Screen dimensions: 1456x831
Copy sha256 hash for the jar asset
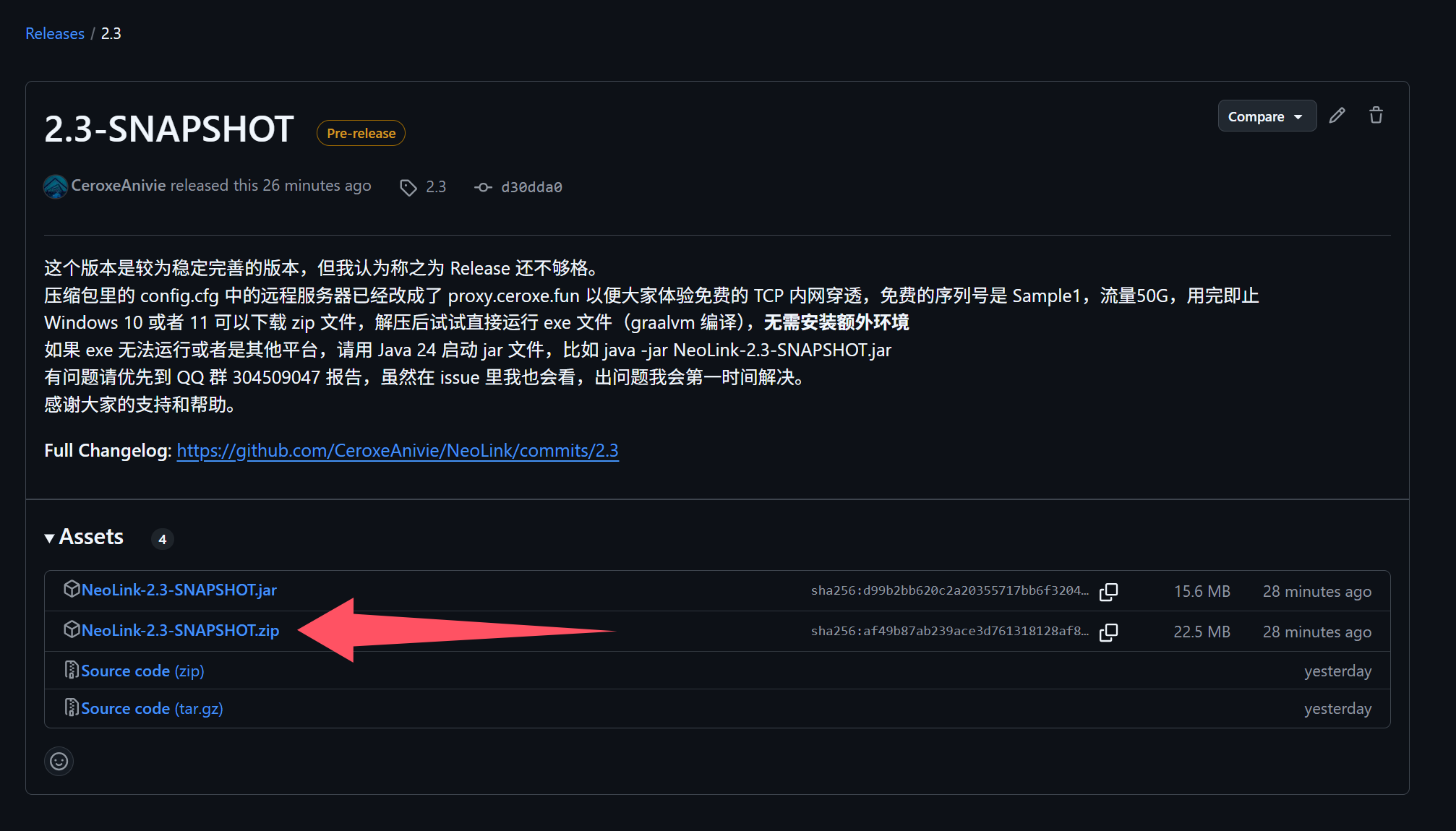coord(1108,592)
